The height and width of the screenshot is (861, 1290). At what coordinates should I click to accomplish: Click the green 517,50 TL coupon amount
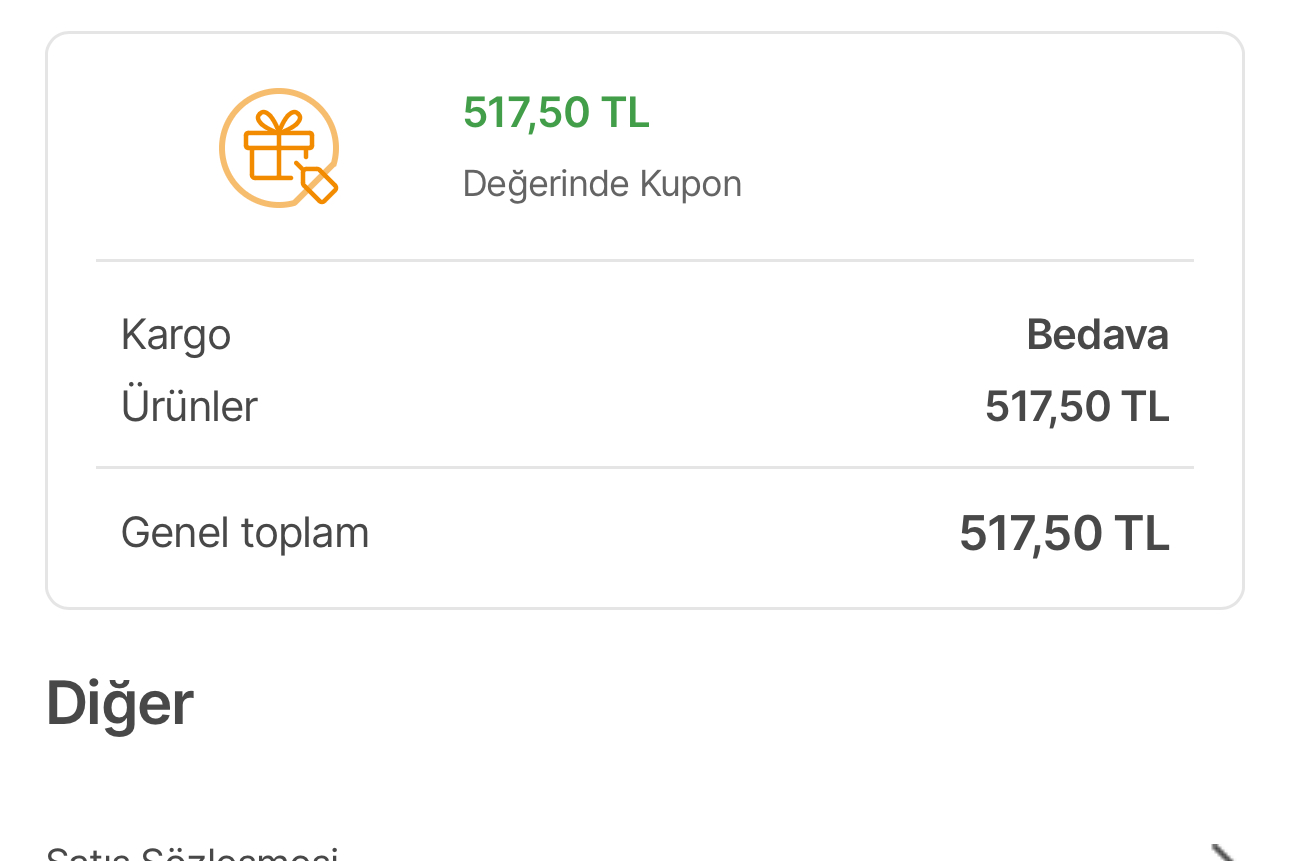click(x=556, y=112)
